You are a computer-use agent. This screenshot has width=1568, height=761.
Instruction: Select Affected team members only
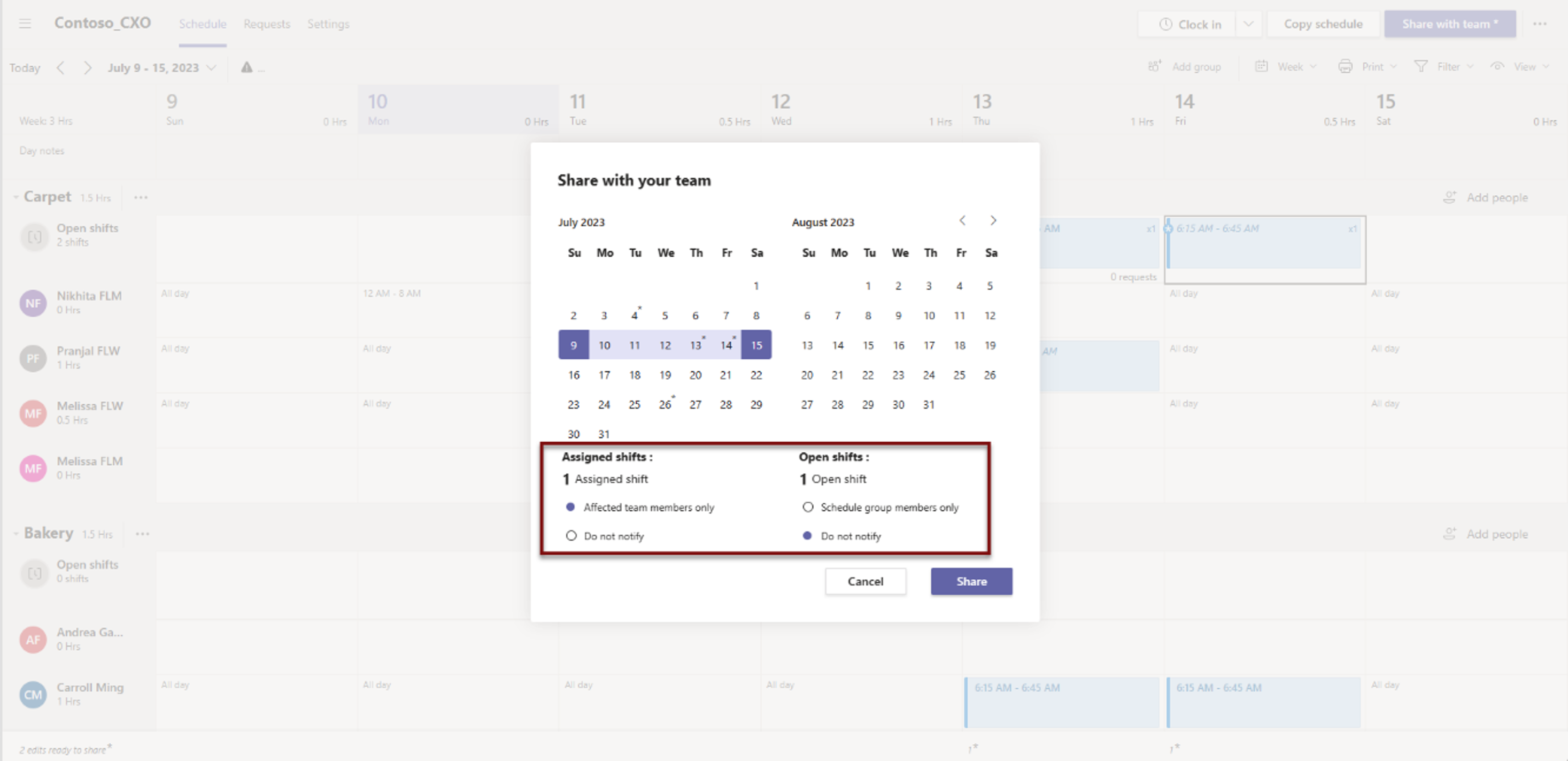pos(571,506)
